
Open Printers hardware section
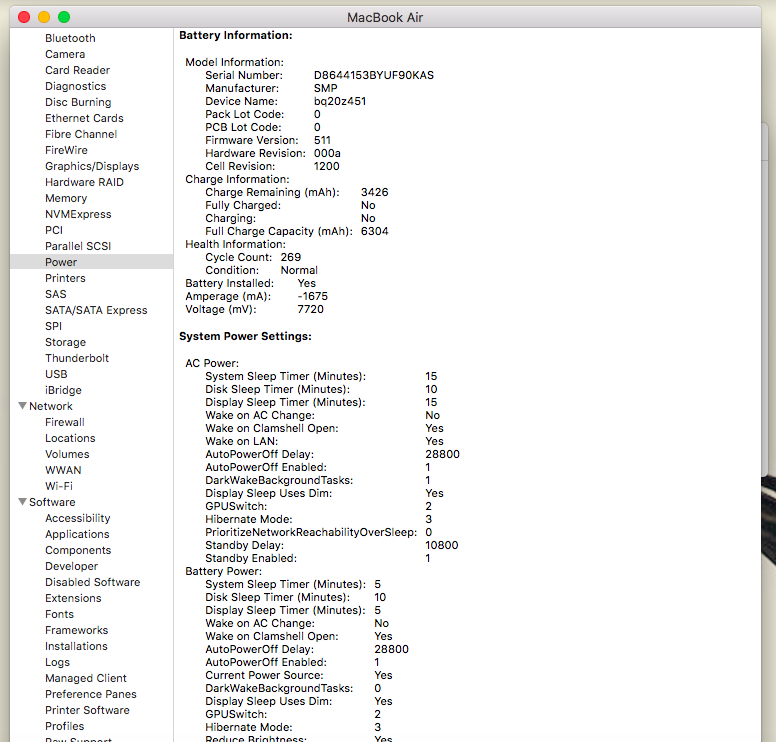click(65, 278)
